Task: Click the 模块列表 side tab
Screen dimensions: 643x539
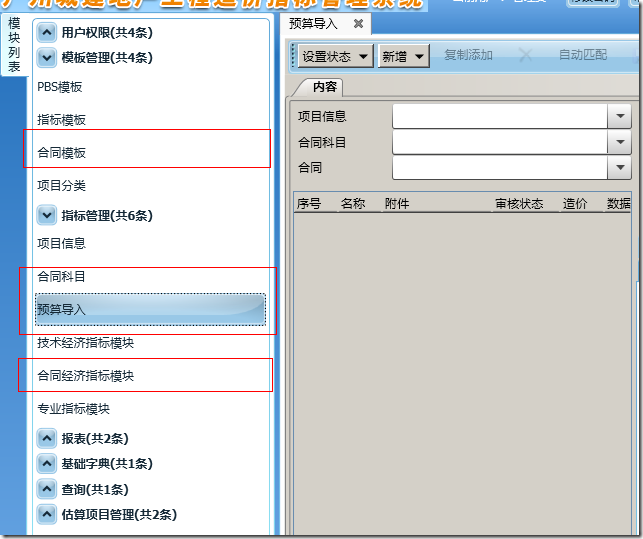Action: pyautogui.click(x=14, y=45)
